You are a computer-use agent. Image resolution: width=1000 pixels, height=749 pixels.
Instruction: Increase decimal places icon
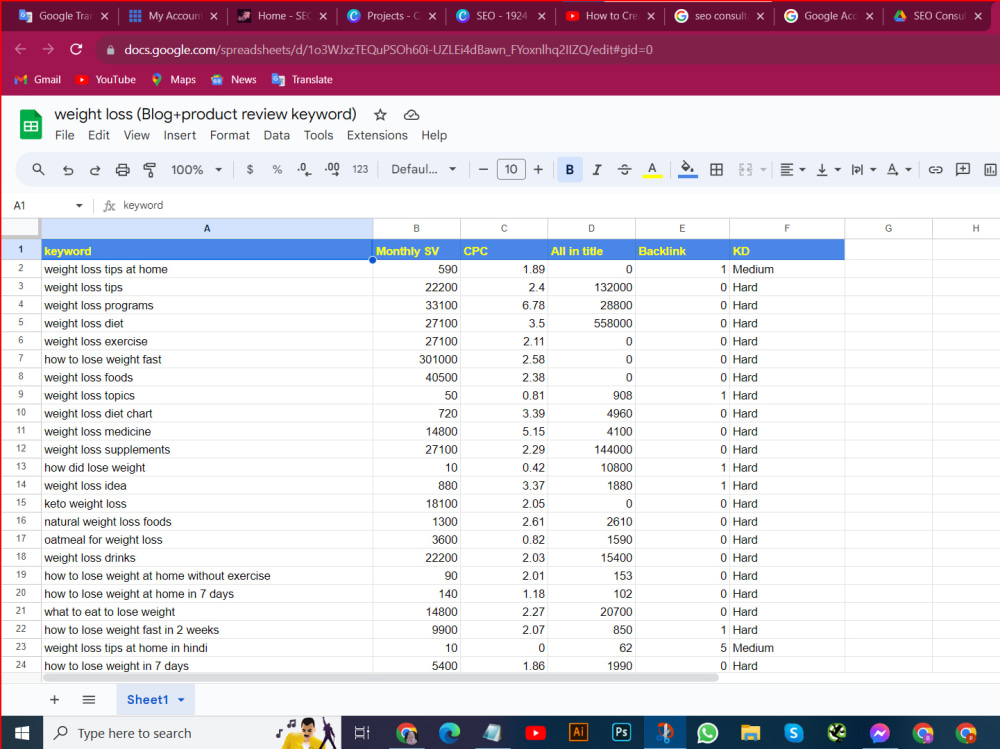pos(332,170)
